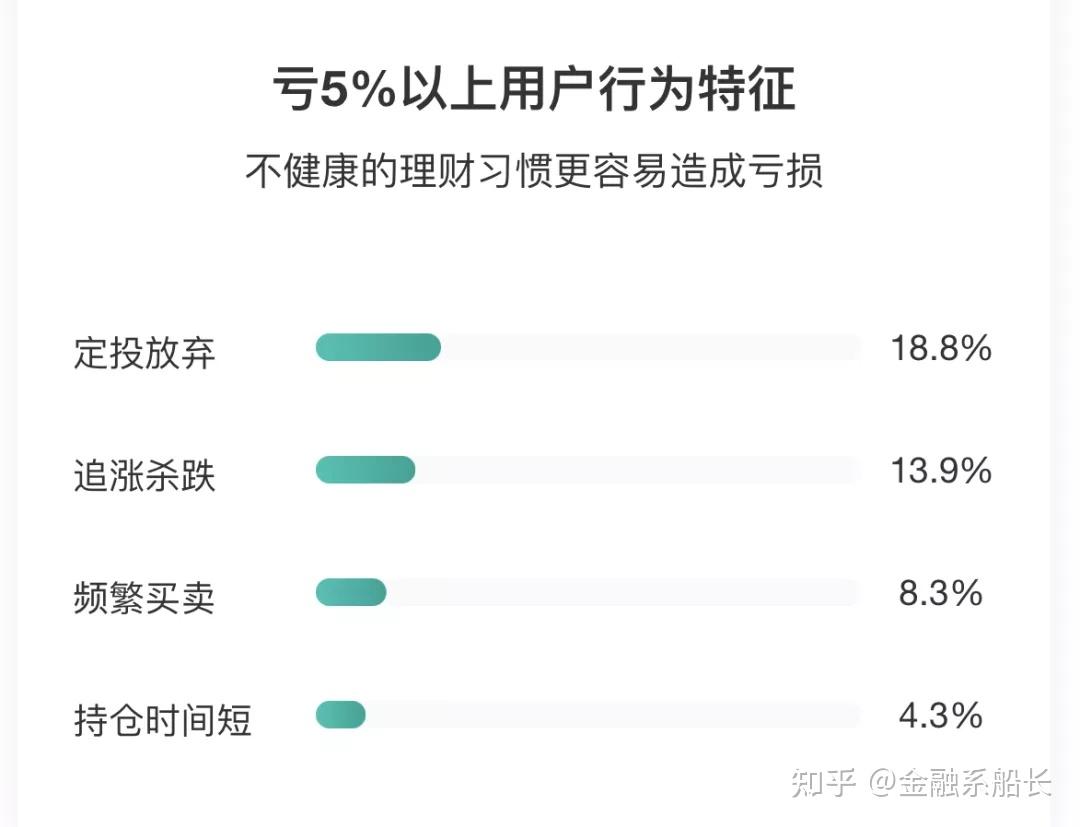Click the 追涨杀跌 progress bar

tap(366, 470)
